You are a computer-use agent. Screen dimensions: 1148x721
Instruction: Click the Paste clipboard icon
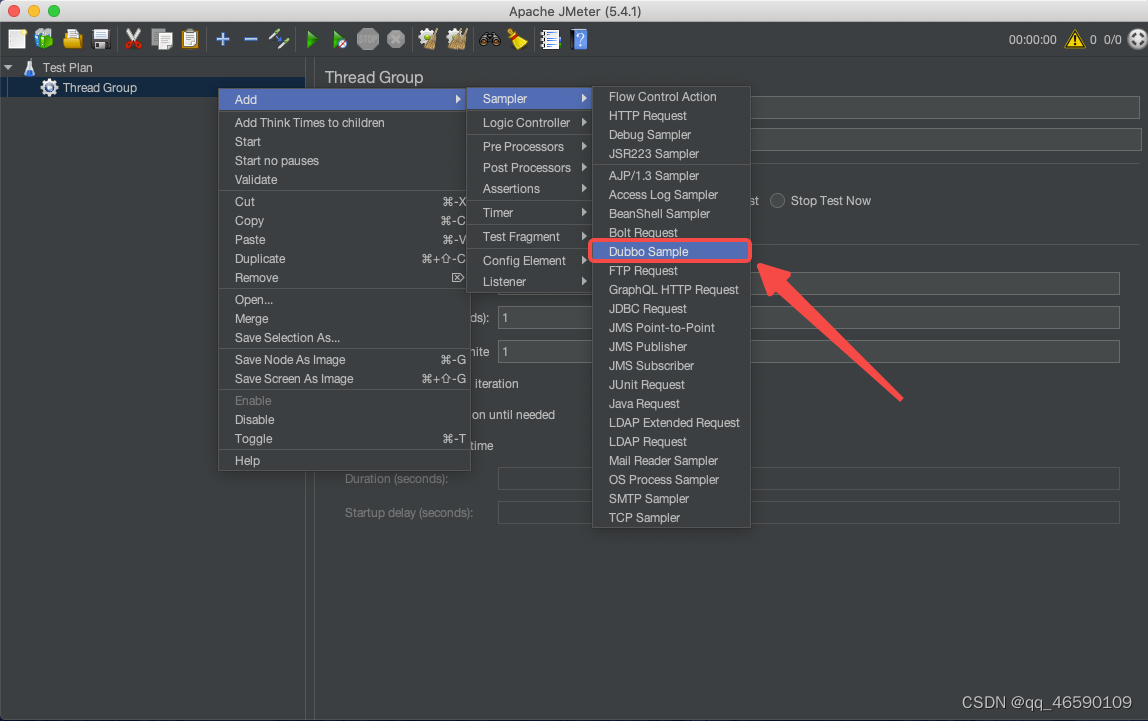coord(190,39)
